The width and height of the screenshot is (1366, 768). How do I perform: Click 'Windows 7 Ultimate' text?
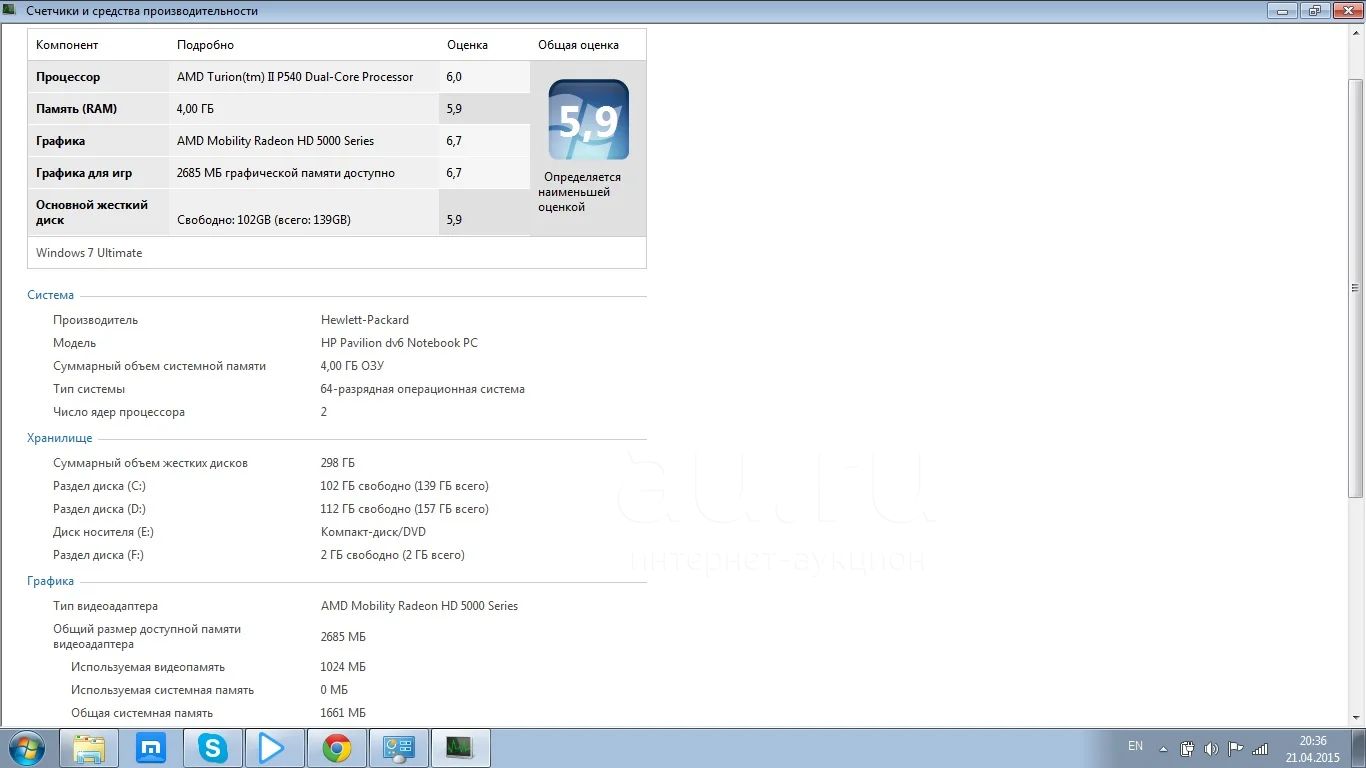click(x=89, y=253)
